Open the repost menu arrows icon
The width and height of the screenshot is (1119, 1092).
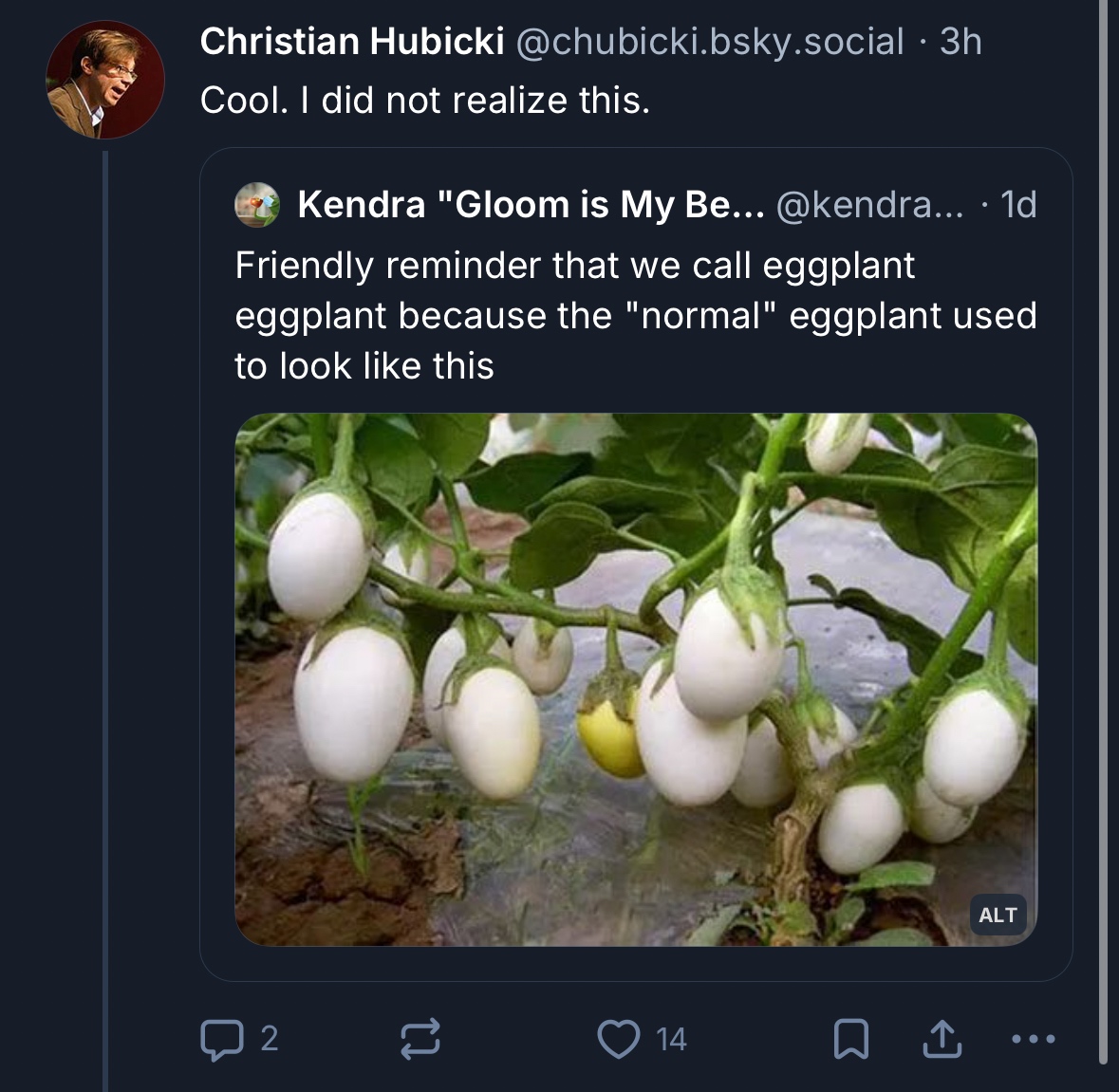pos(420,1039)
